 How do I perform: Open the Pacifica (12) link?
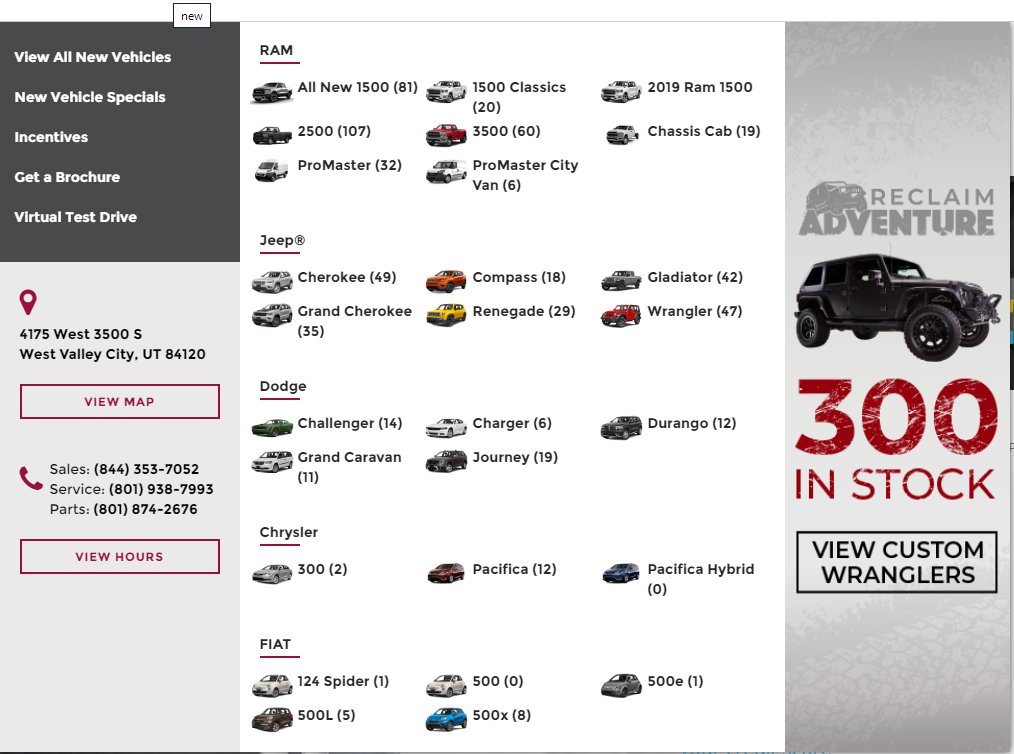(x=515, y=570)
